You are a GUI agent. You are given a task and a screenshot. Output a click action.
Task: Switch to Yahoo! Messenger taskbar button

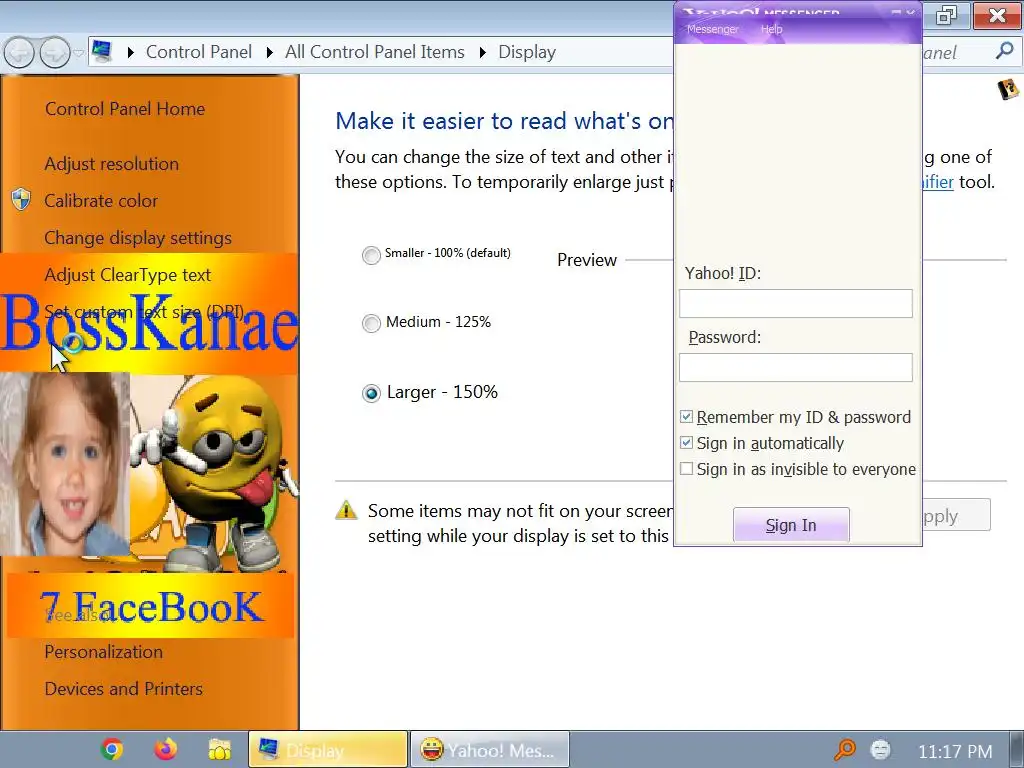click(x=490, y=749)
